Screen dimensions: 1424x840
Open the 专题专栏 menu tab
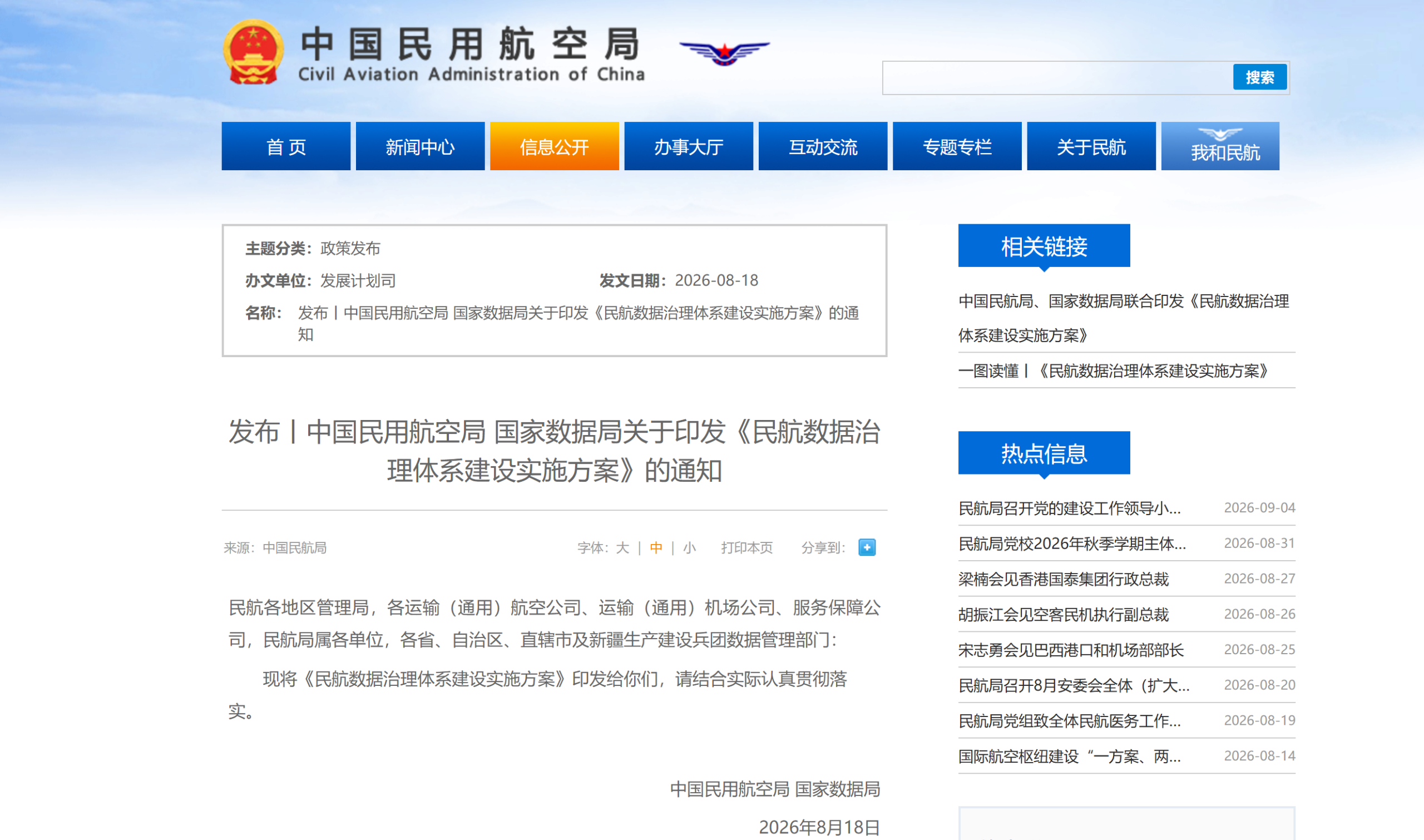click(x=957, y=146)
